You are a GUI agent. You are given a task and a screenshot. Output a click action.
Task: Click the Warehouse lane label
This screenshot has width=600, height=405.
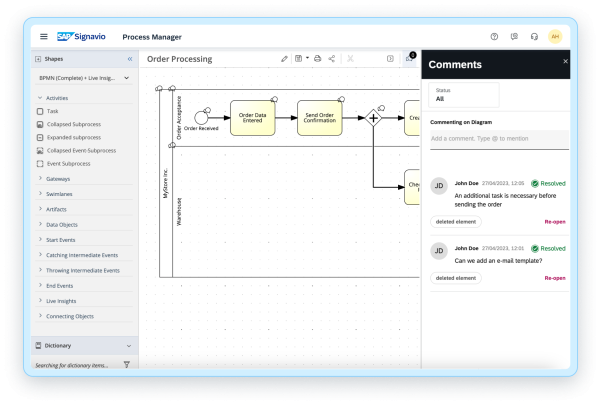179,212
